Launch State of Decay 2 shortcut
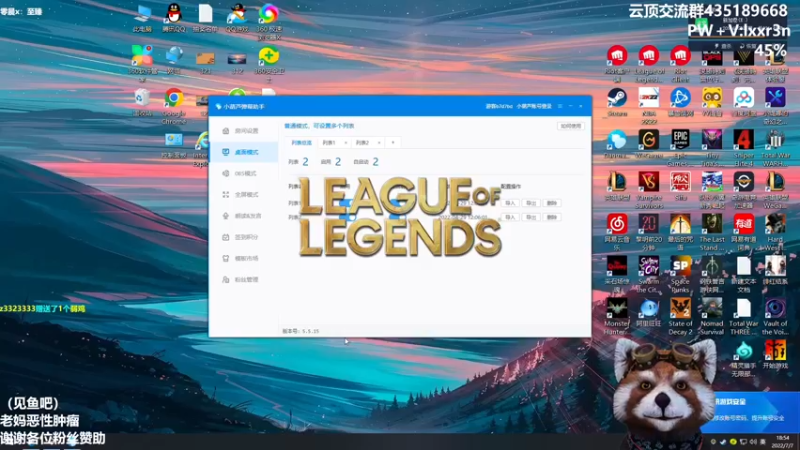Screen dimensions: 800x450 pos(680,316)
